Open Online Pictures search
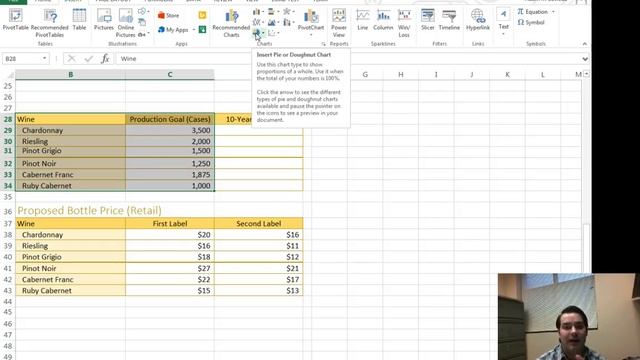Image resolution: width=640 pixels, height=360 pixels. (x=126, y=22)
